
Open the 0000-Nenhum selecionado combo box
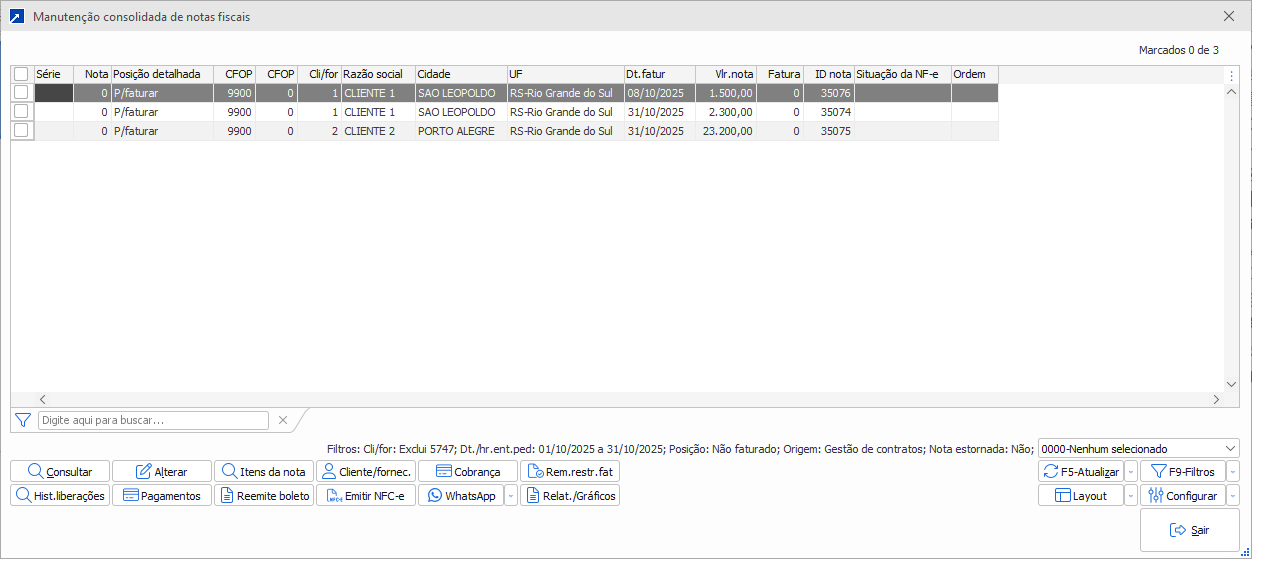(1139, 449)
